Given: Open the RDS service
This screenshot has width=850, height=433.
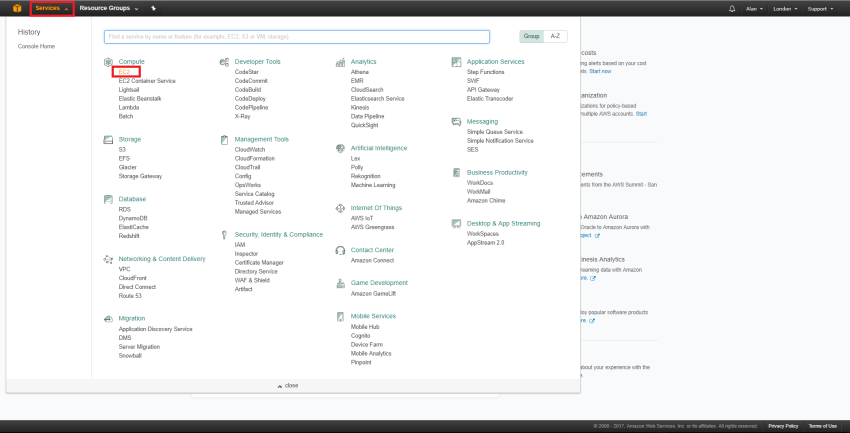Looking at the screenshot, I should tap(125, 210).
